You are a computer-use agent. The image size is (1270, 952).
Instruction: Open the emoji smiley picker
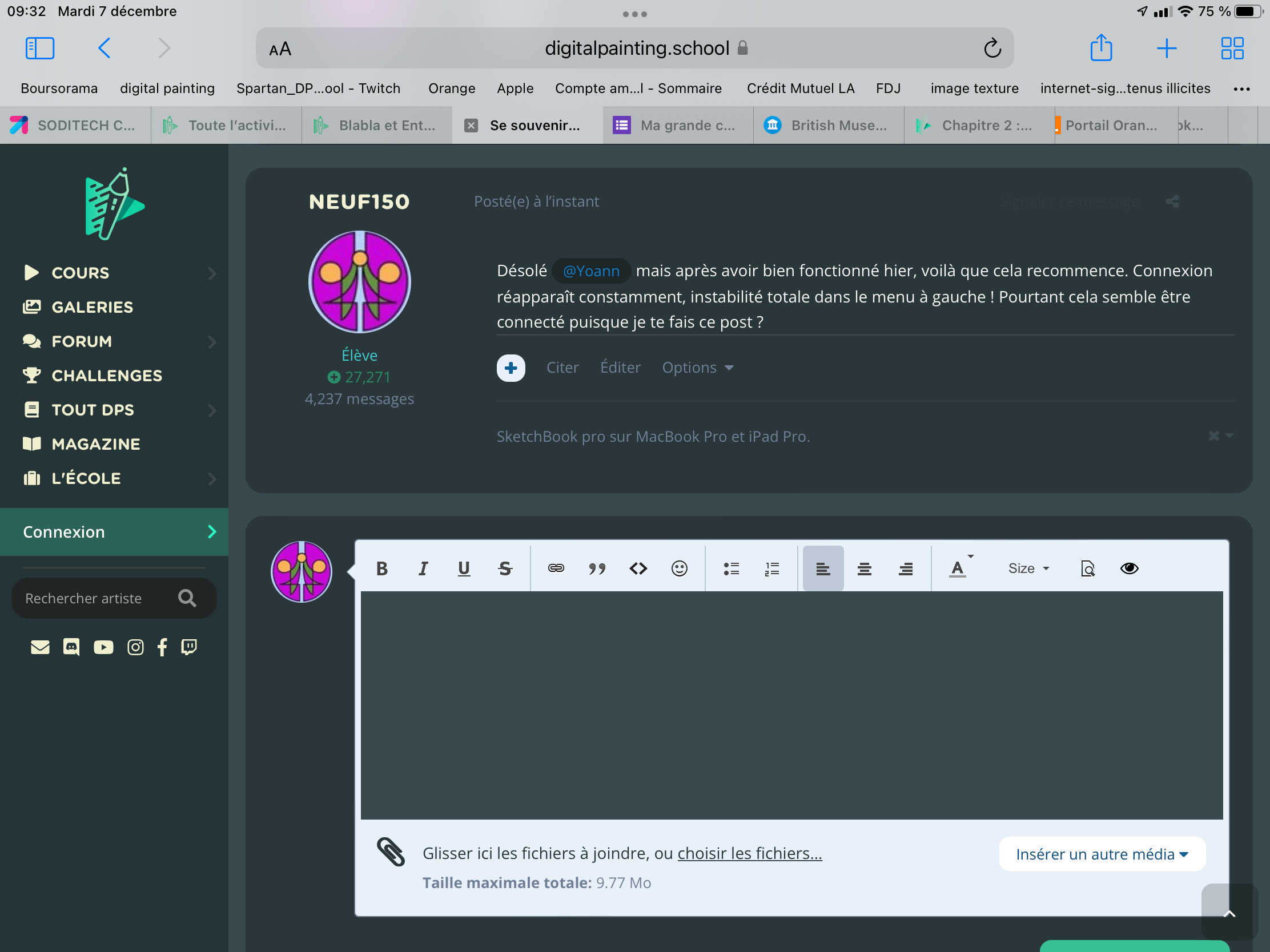[x=679, y=568]
